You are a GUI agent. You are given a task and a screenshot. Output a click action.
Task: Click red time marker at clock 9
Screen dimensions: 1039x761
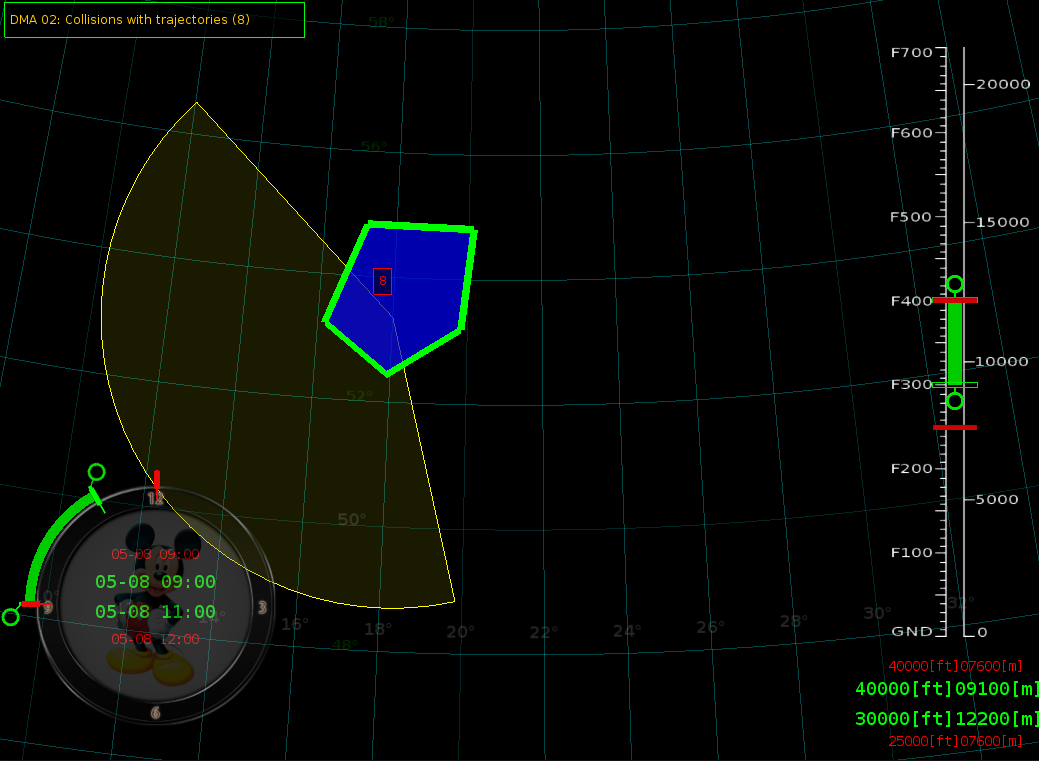31,604
